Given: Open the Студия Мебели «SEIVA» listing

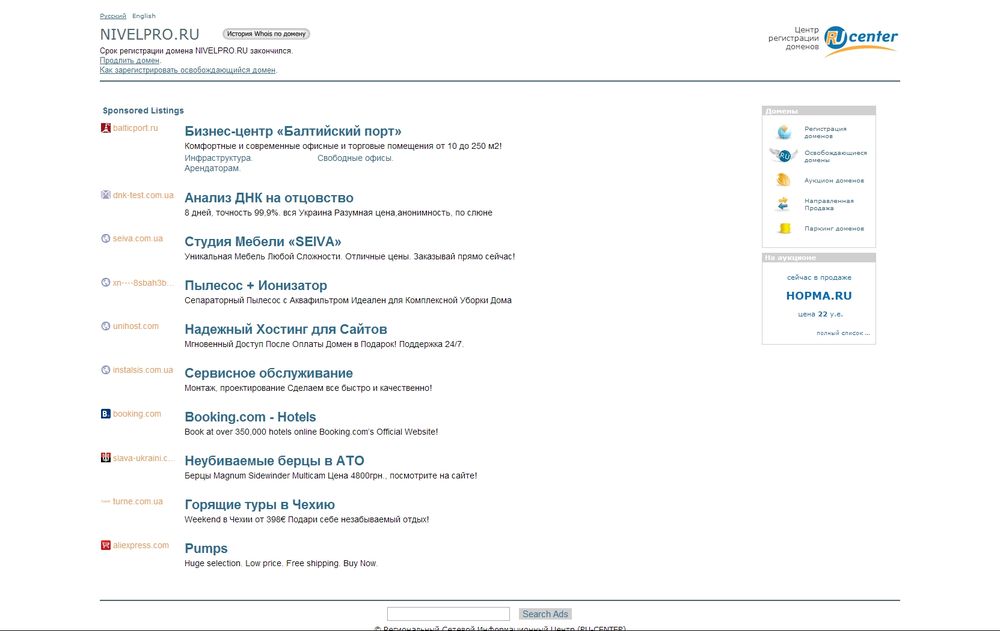Looking at the screenshot, I should (263, 242).
